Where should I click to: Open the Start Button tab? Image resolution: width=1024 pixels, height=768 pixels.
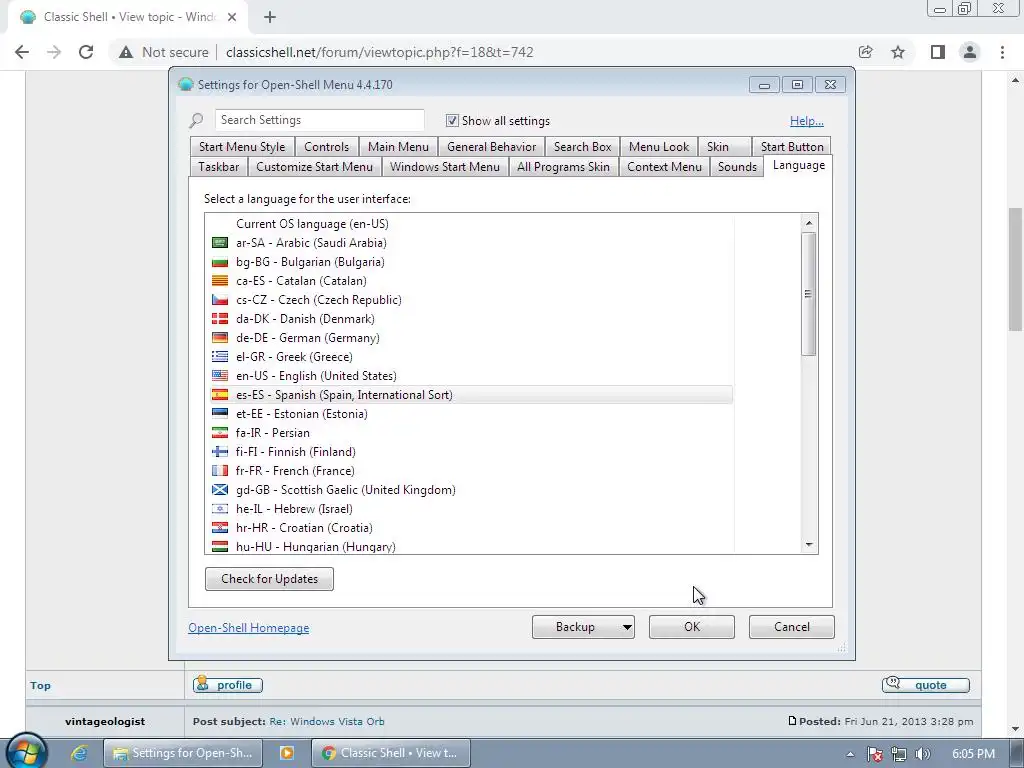tap(792, 147)
